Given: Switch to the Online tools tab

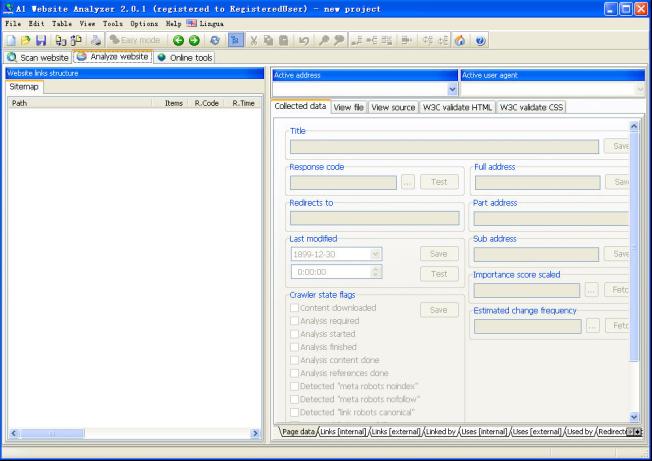Looking at the screenshot, I should click(x=185, y=57).
